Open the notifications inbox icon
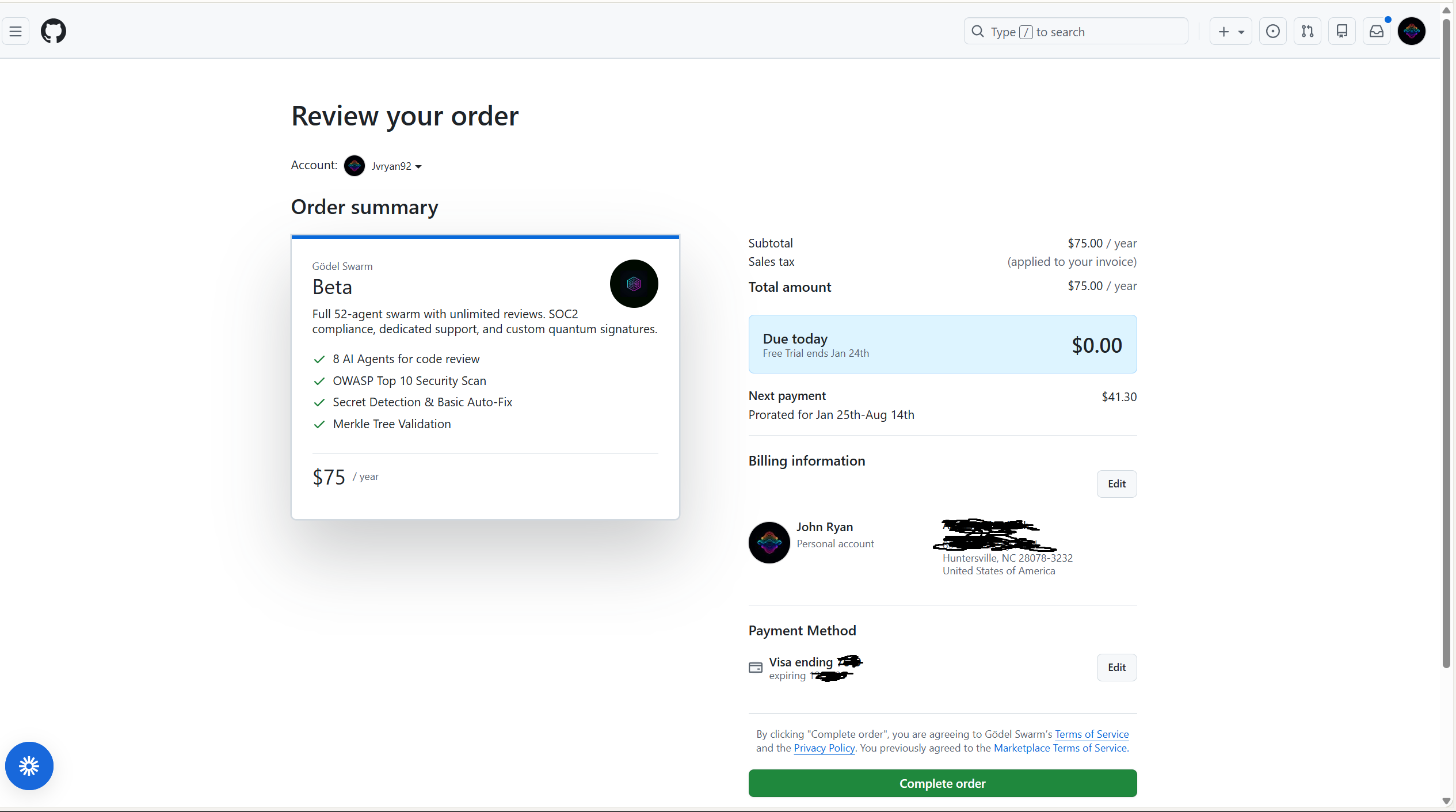Image resolution: width=1456 pixels, height=812 pixels. pos(1377,31)
